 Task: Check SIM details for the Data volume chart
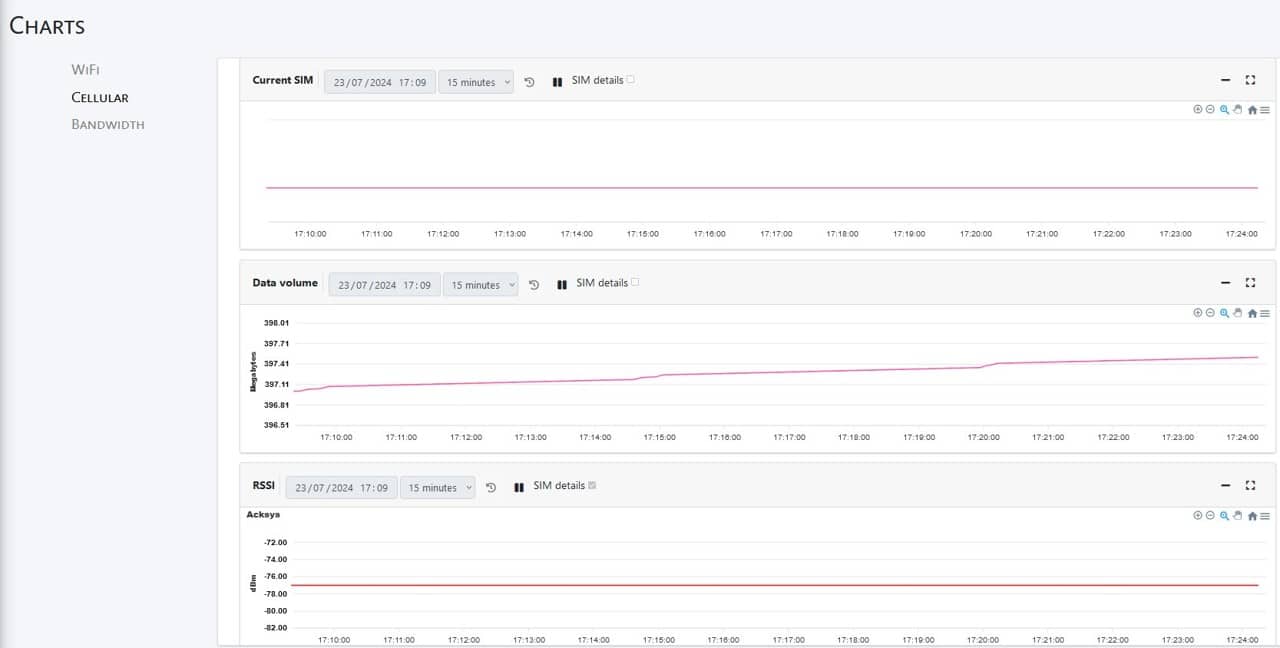tap(637, 281)
